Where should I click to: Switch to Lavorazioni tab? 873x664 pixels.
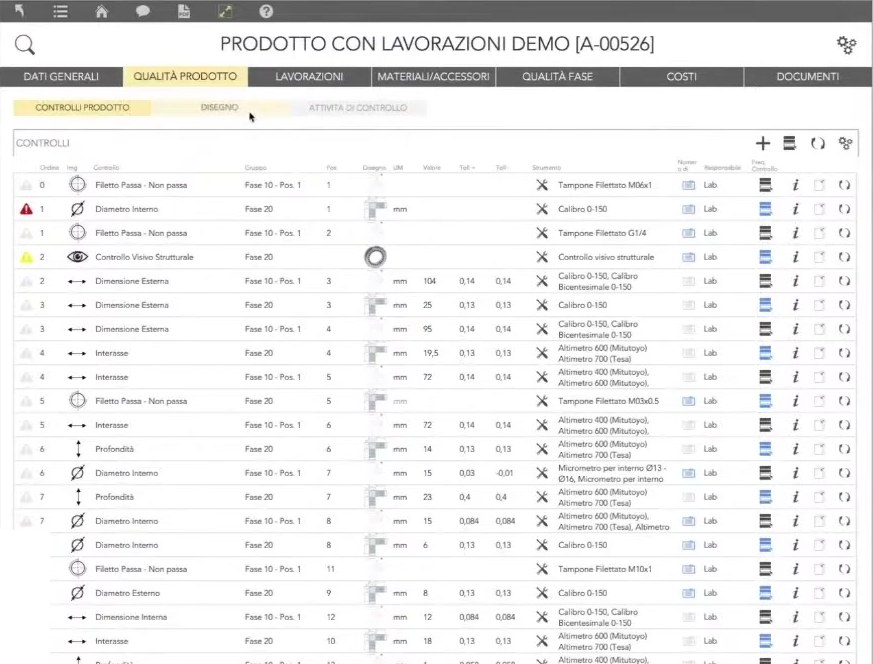[x=309, y=77]
